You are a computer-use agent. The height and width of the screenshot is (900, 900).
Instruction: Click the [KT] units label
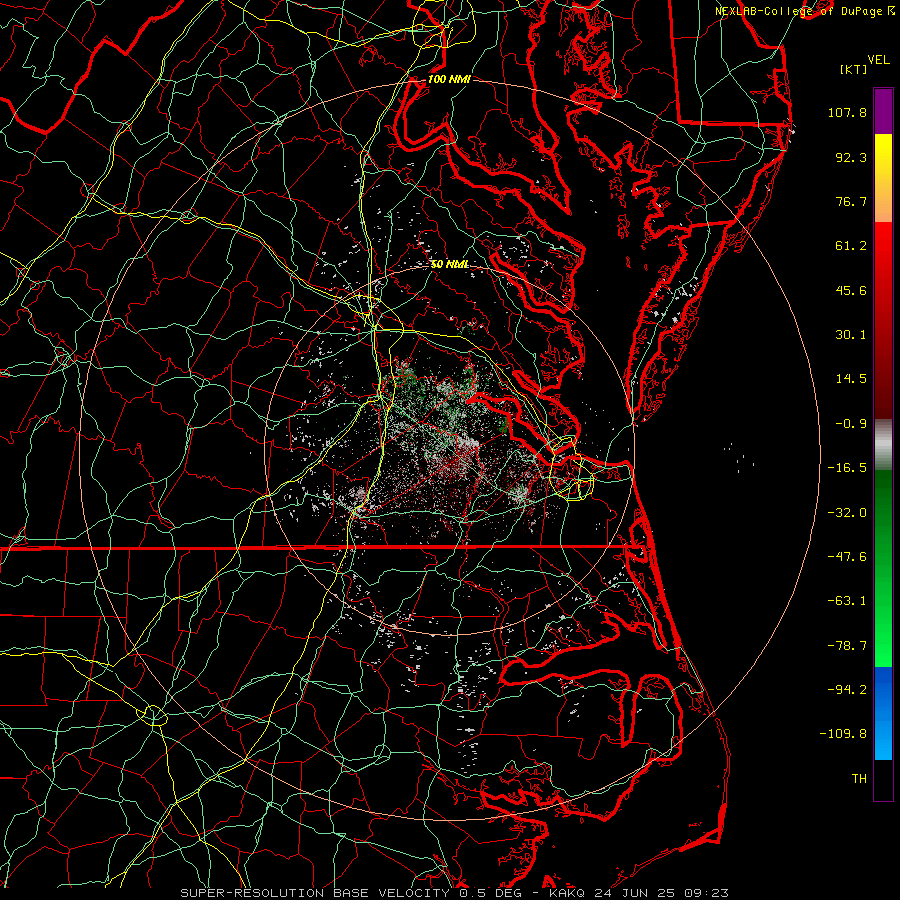click(854, 69)
